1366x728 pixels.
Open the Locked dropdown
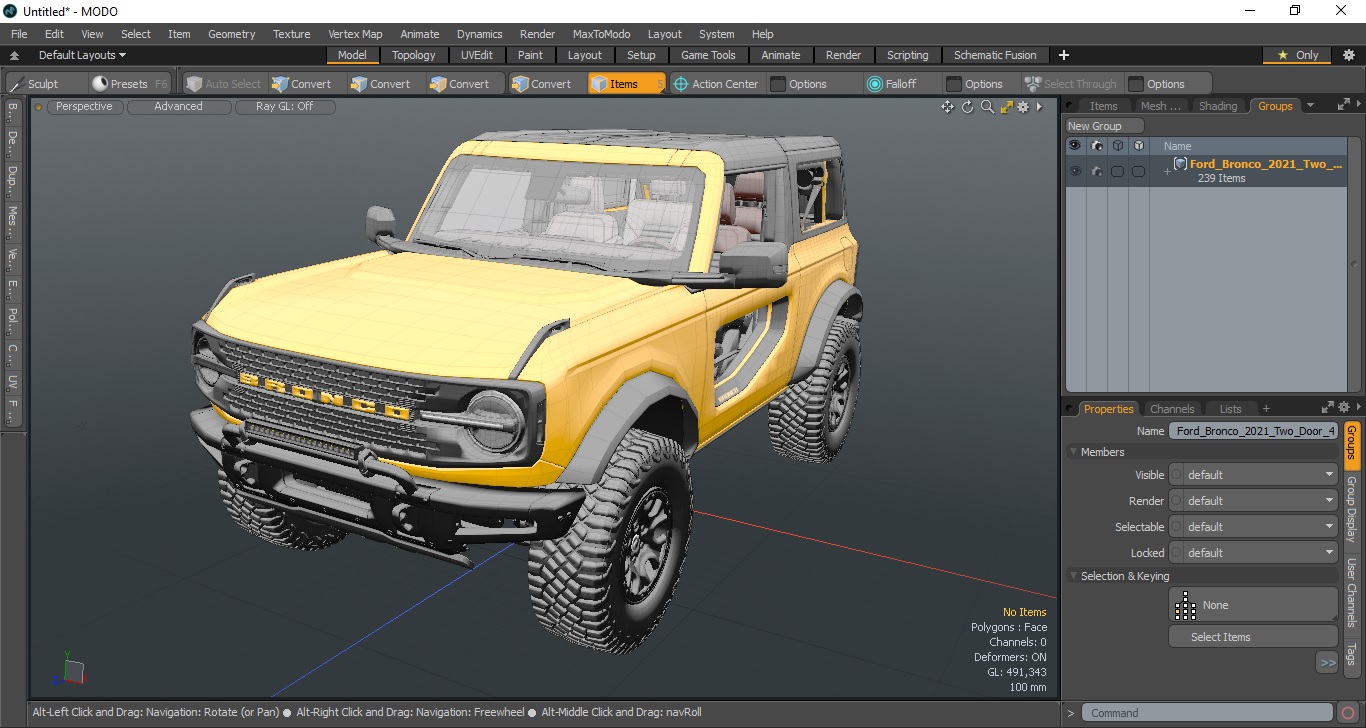click(1253, 553)
